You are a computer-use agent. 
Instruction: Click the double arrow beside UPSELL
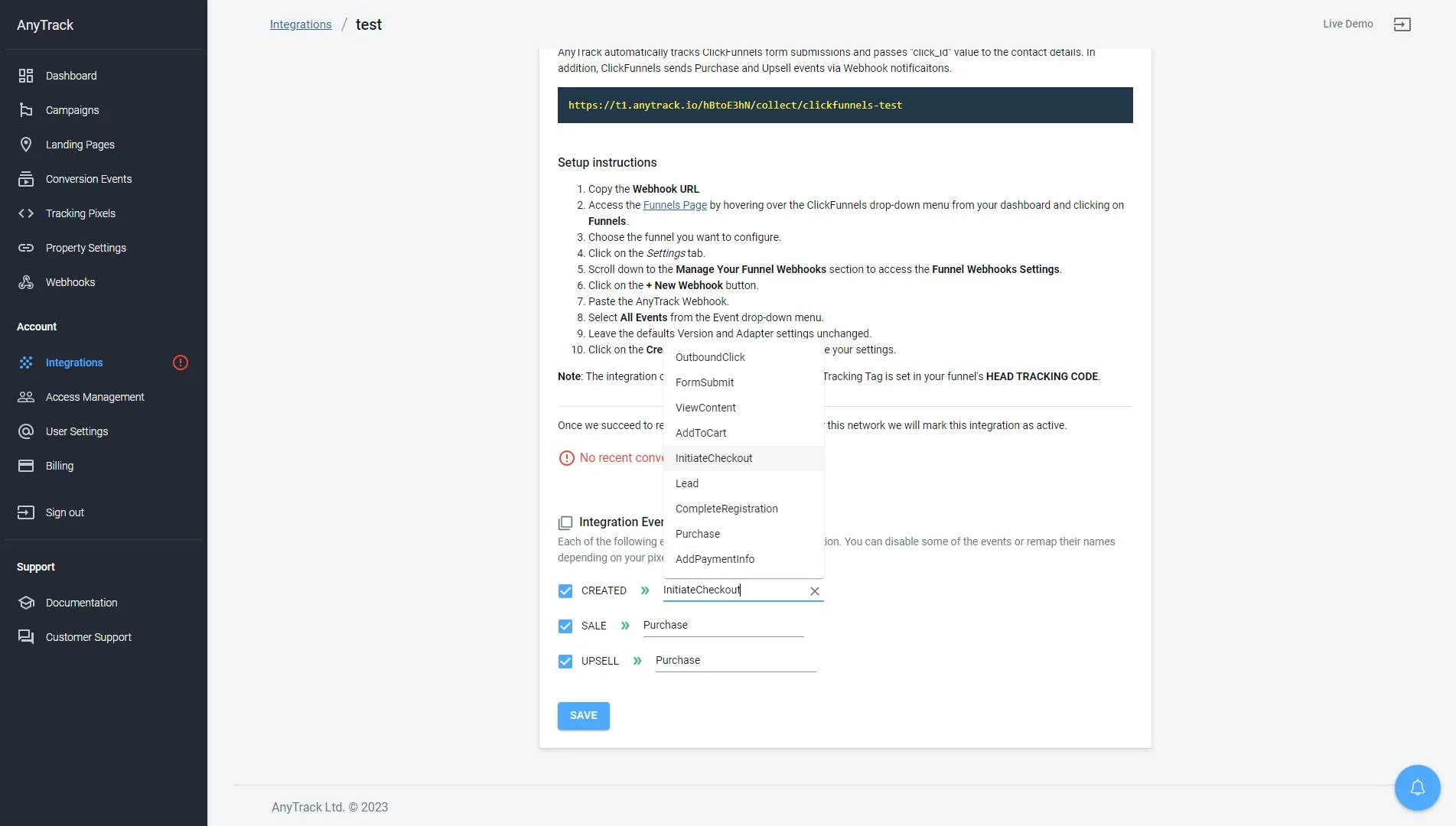[x=637, y=661]
